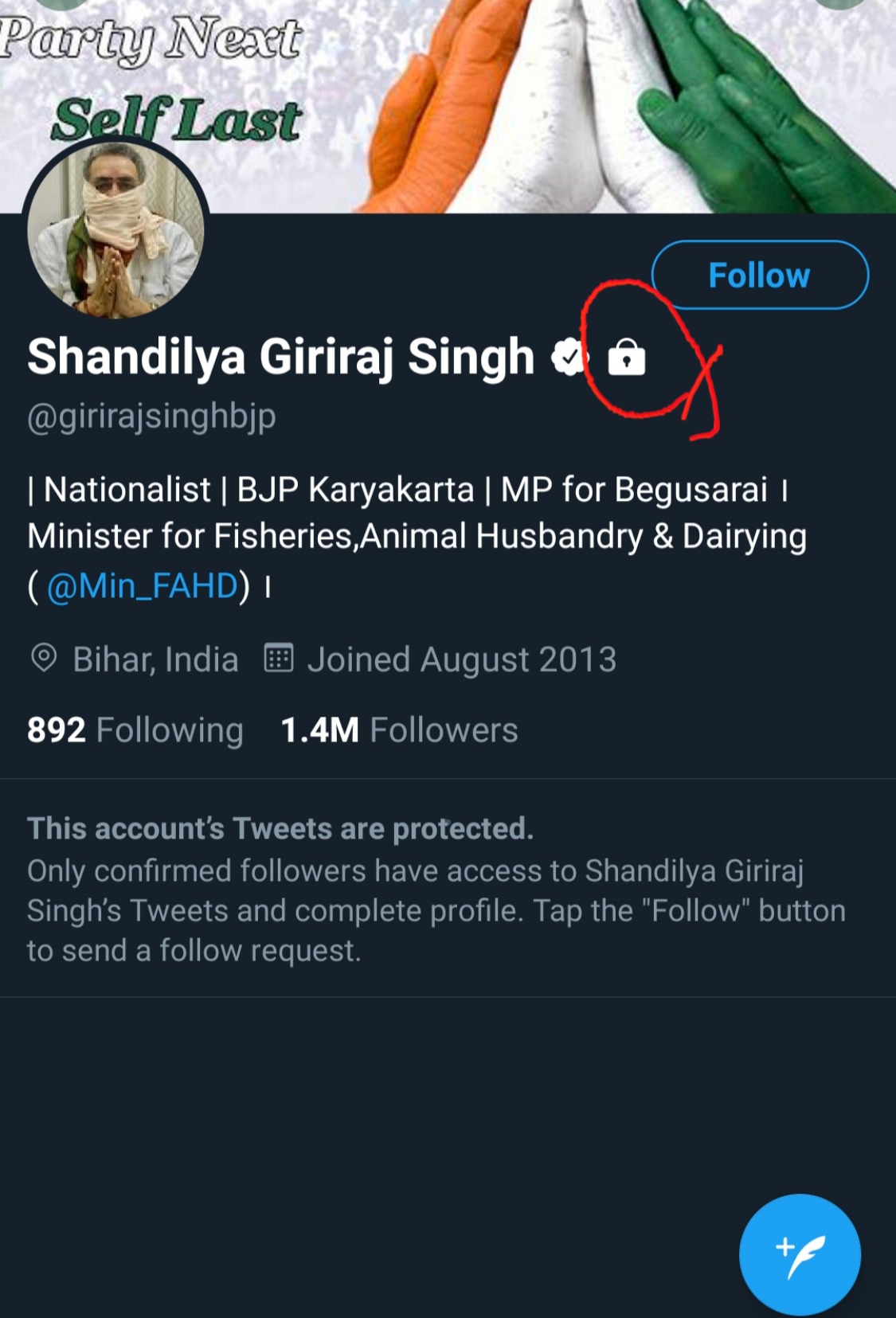Image resolution: width=896 pixels, height=1318 pixels.
Task: Tap the Follow button
Action: 759,275
